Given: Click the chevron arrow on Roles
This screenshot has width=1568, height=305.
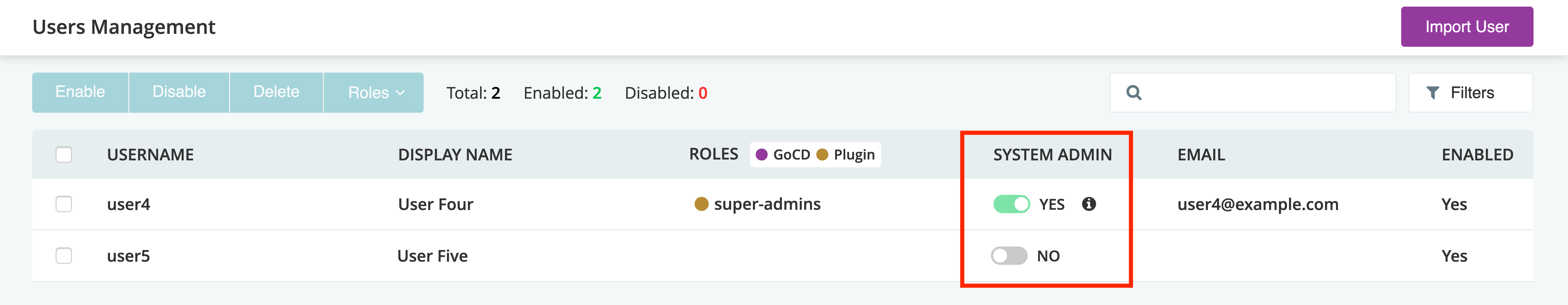Looking at the screenshot, I should point(400,93).
